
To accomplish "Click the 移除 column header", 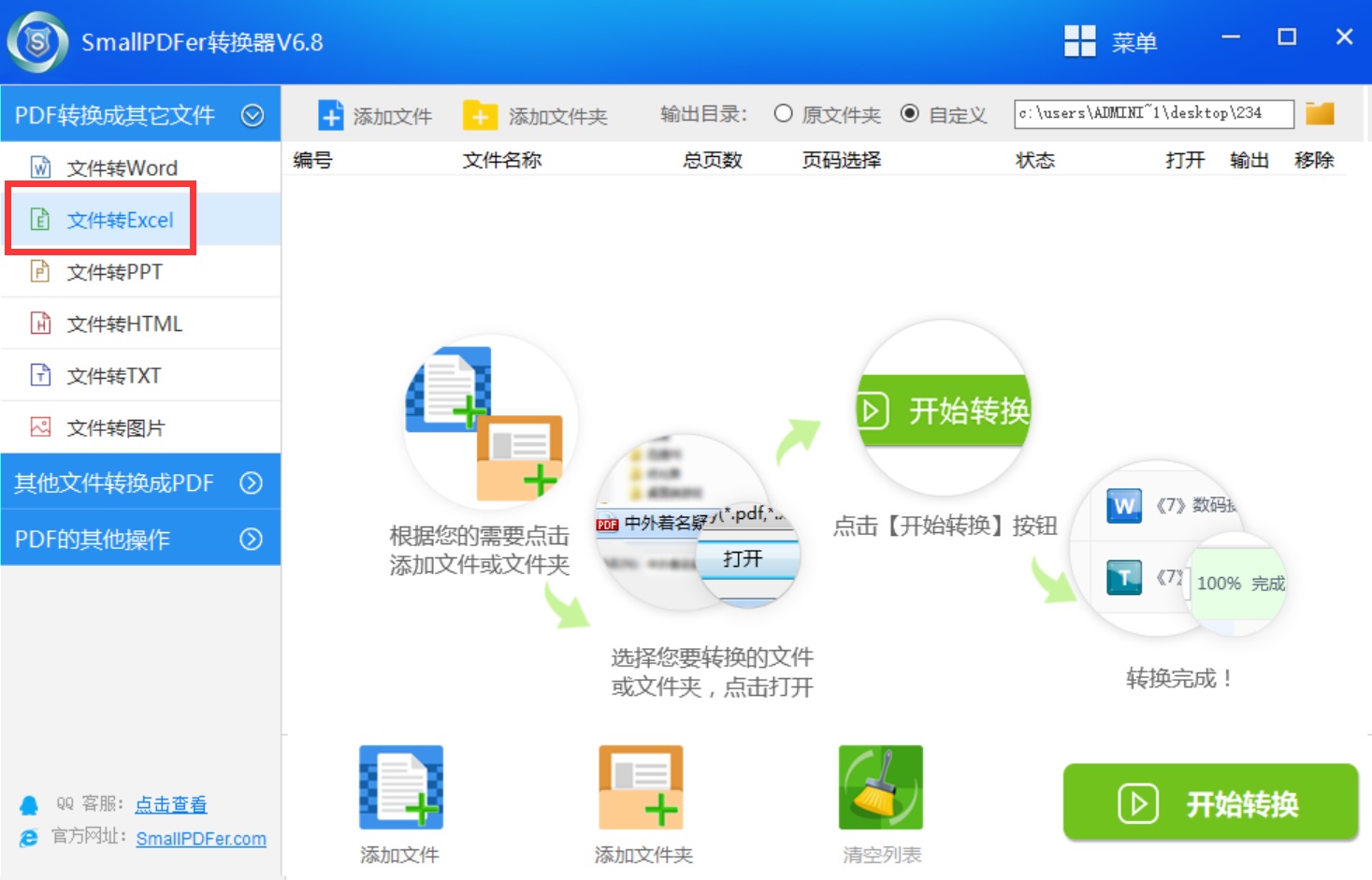I will pos(1314,160).
